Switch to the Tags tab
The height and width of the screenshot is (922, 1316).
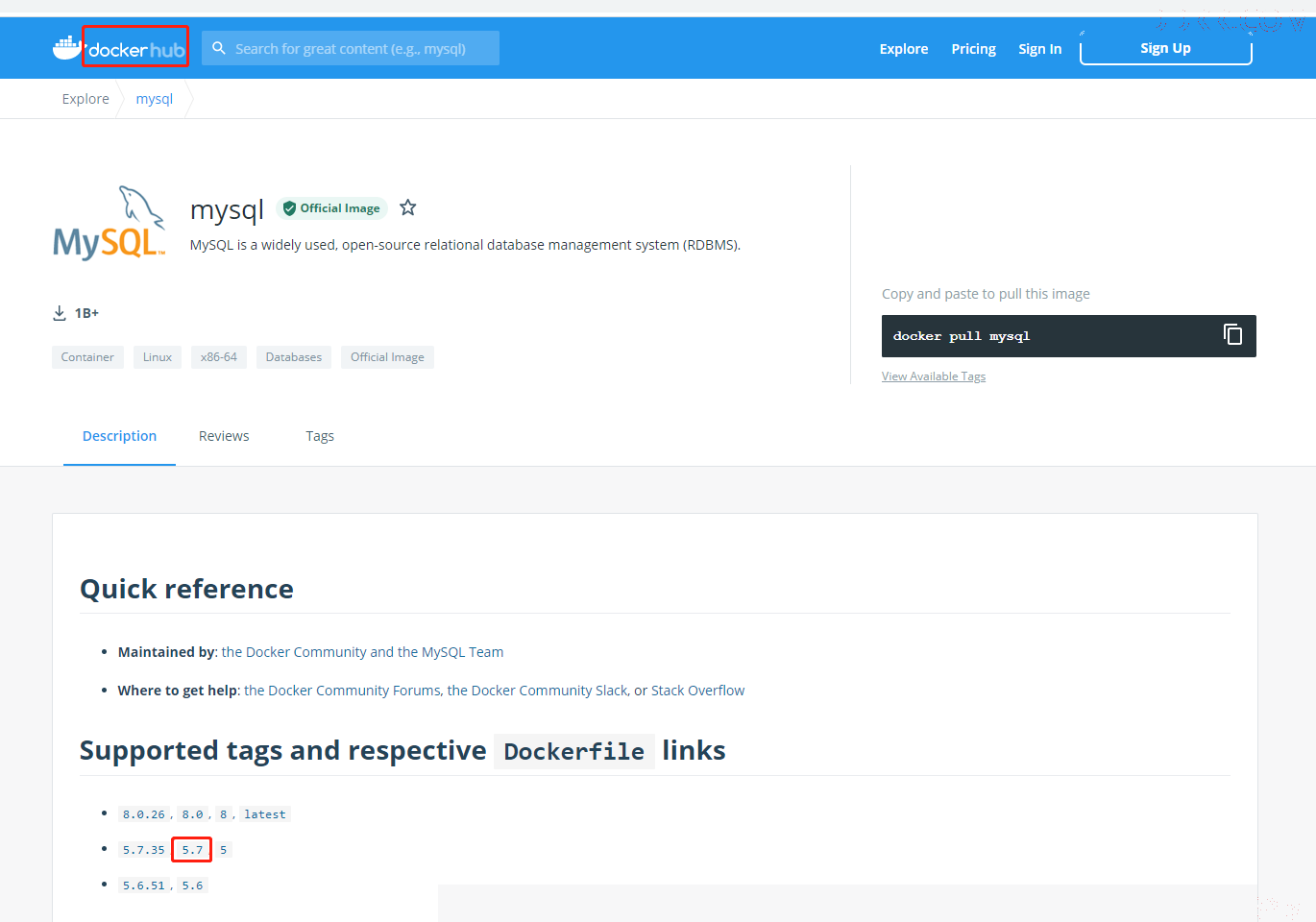click(x=320, y=436)
